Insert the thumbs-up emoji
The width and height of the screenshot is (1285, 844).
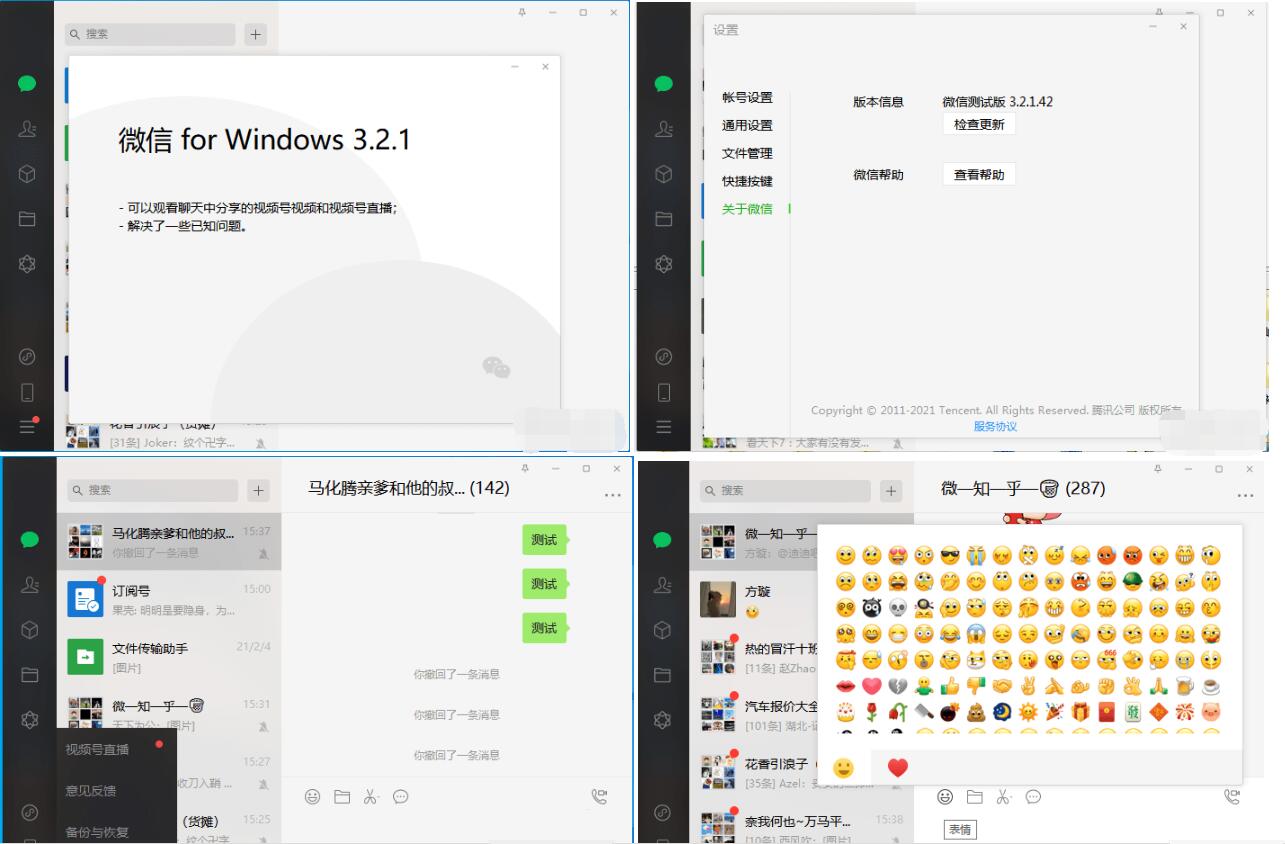[x=950, y=685]
